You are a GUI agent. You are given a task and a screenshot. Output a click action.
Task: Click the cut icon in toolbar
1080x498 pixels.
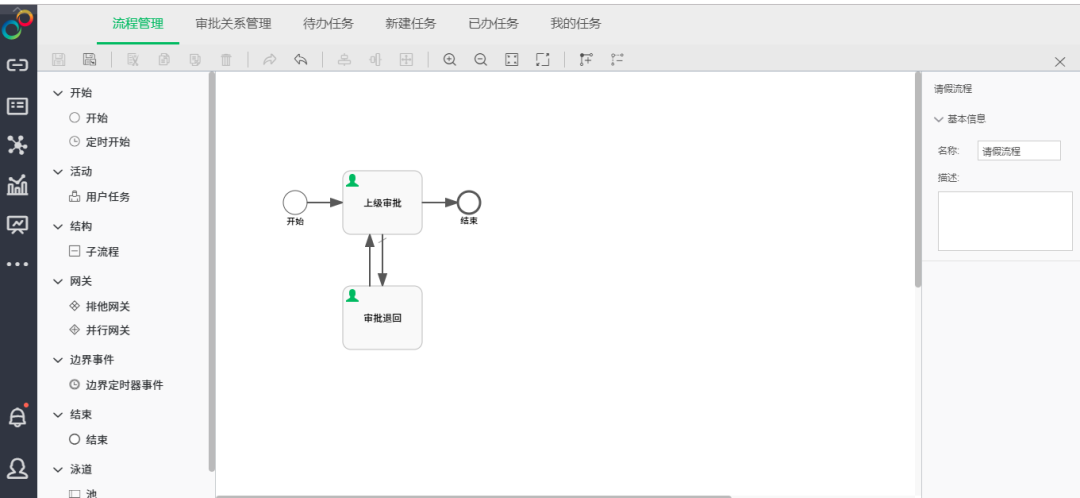133,60
